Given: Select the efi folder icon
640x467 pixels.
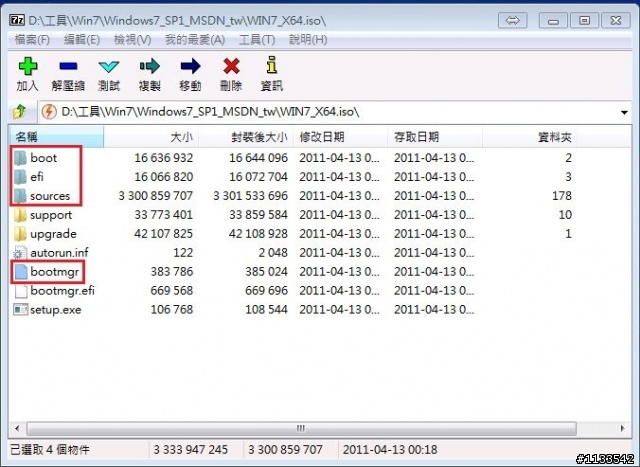Looking at the screenshot, I should pos(20,177).
